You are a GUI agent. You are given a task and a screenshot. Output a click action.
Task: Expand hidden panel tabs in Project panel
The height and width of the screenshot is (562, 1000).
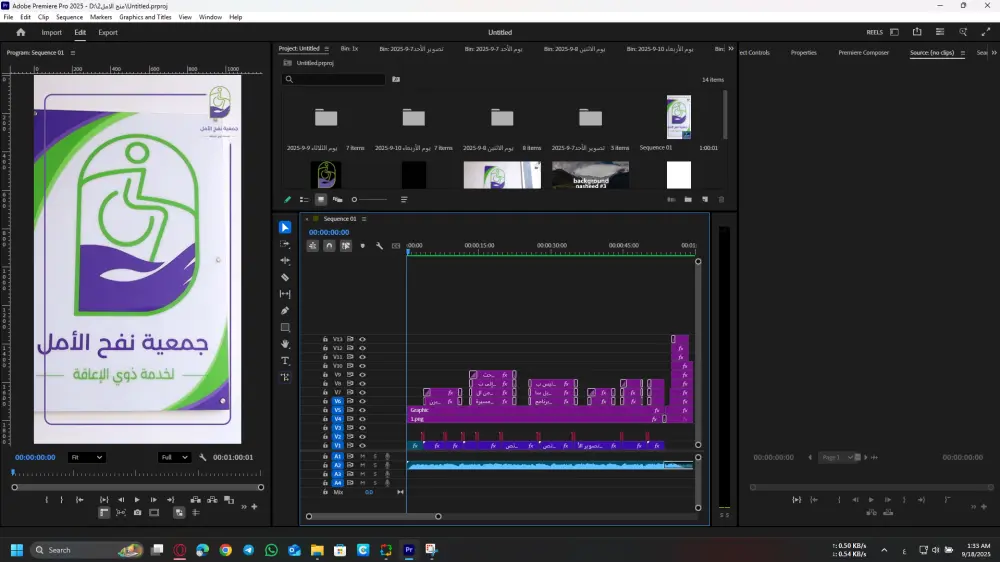730,48
